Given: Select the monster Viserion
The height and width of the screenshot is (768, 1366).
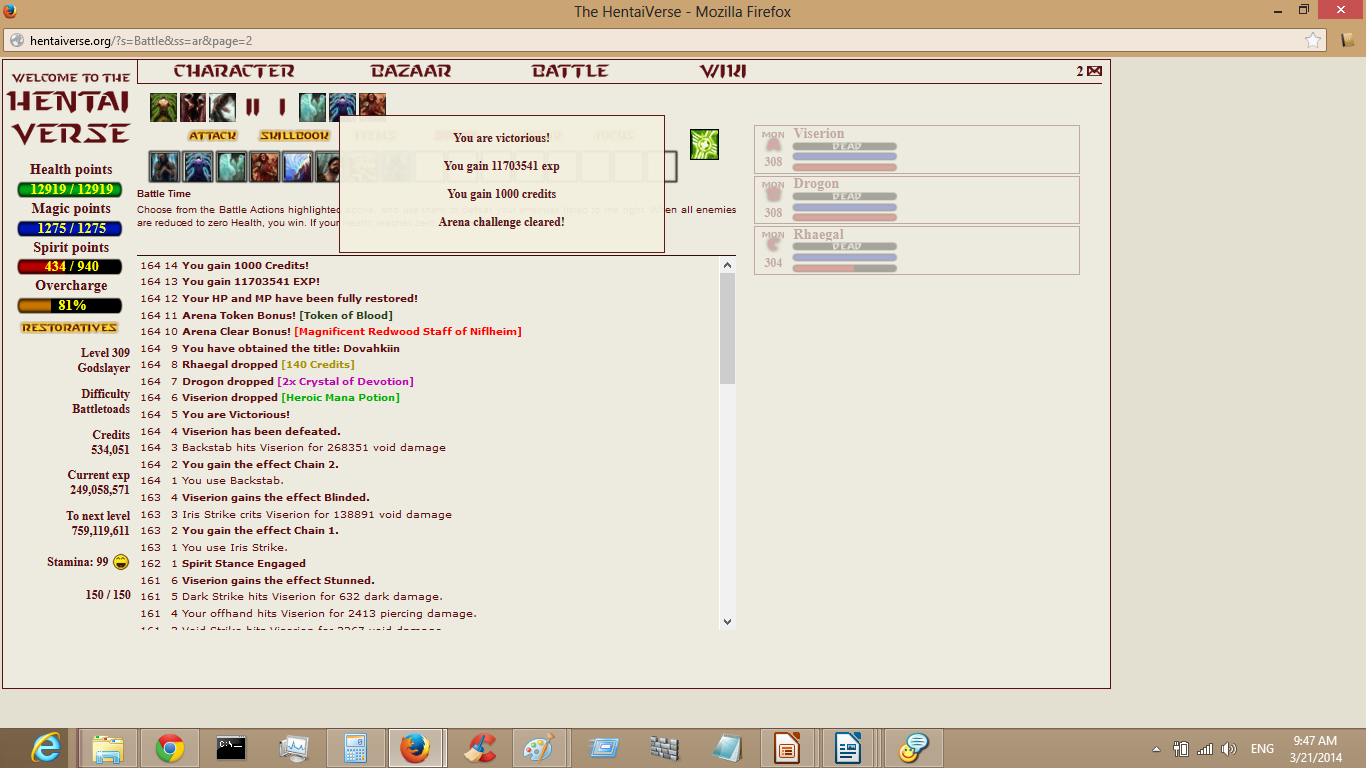Looking at the screenshot, I should tap(917, 149).
